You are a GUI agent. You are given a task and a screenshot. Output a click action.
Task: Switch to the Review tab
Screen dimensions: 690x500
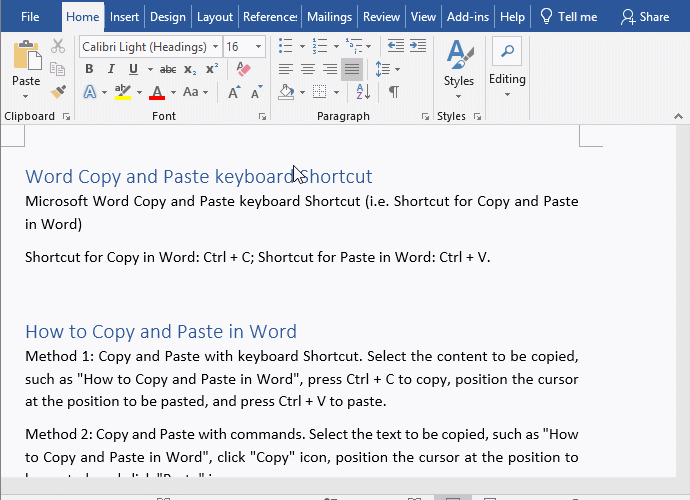(381, 17)
